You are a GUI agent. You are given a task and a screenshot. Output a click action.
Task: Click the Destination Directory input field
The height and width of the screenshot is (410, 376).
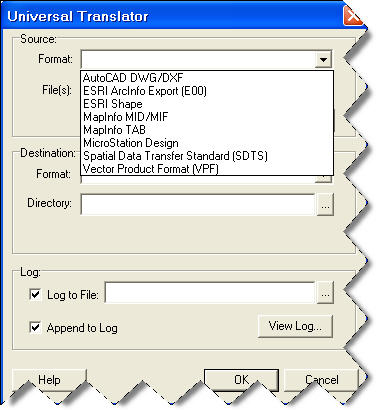tap(198, 204)
